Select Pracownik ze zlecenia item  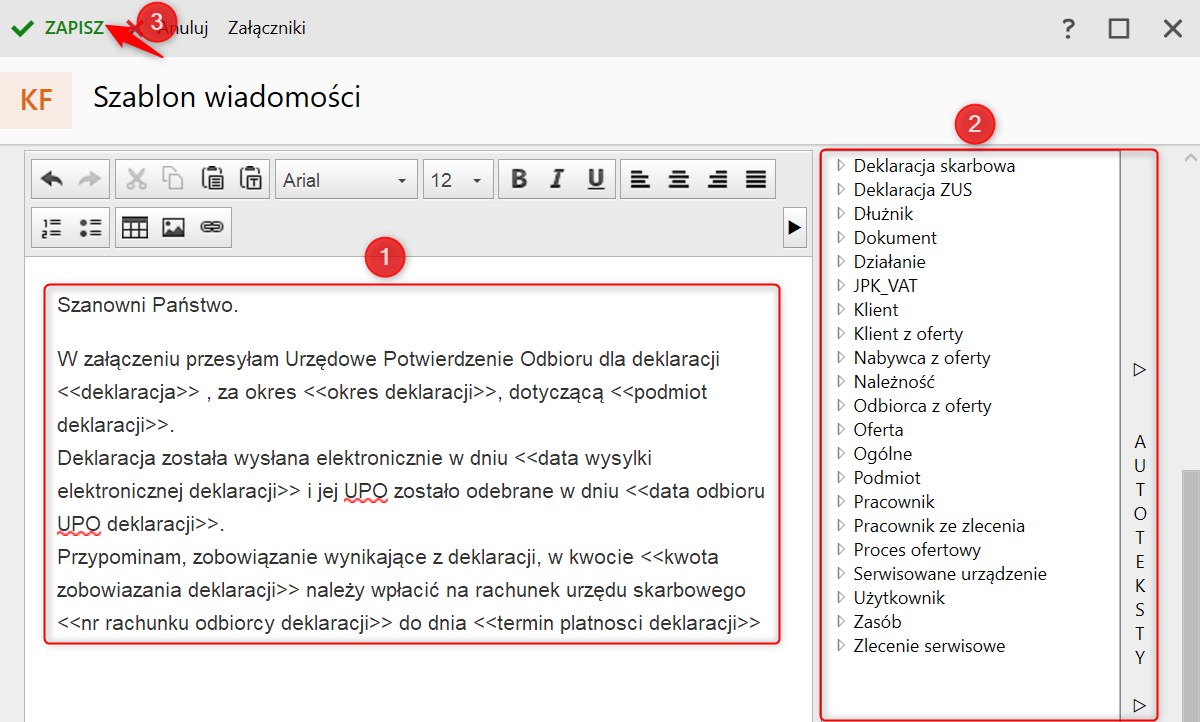(939, 526)
